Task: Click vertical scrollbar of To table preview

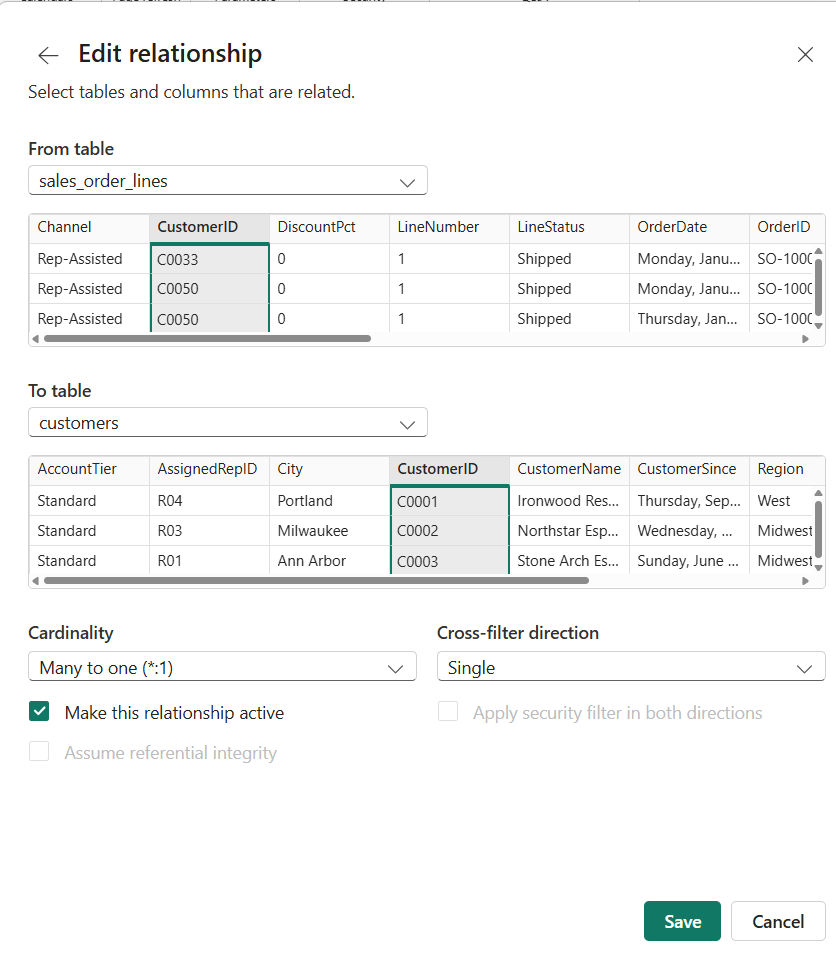Action: [x=819, y=529]
